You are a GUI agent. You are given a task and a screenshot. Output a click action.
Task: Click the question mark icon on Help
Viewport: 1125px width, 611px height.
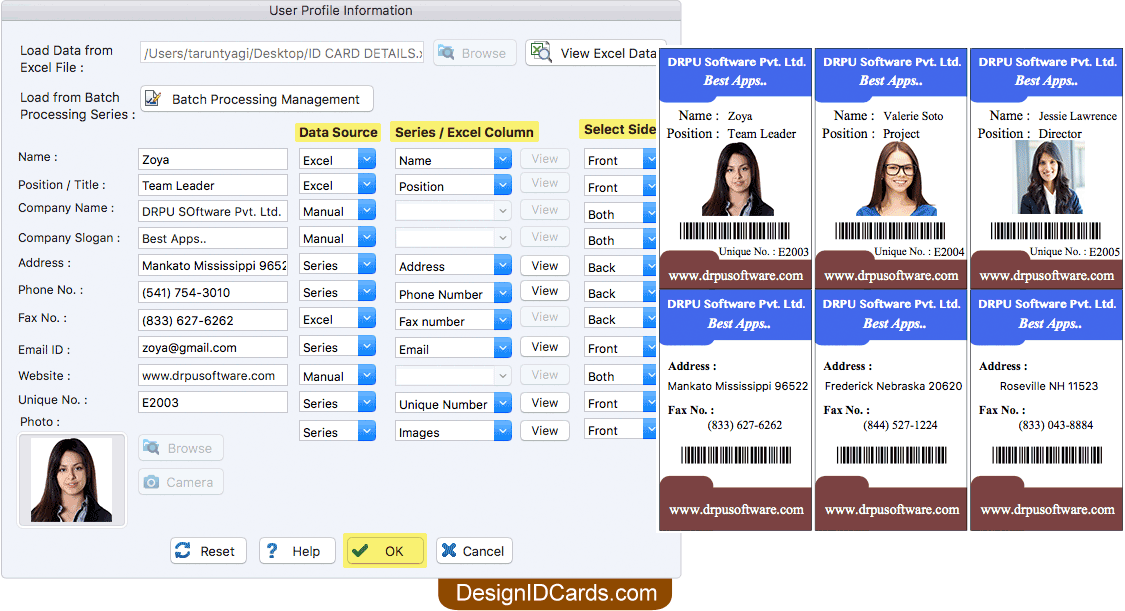click(272, 551)
